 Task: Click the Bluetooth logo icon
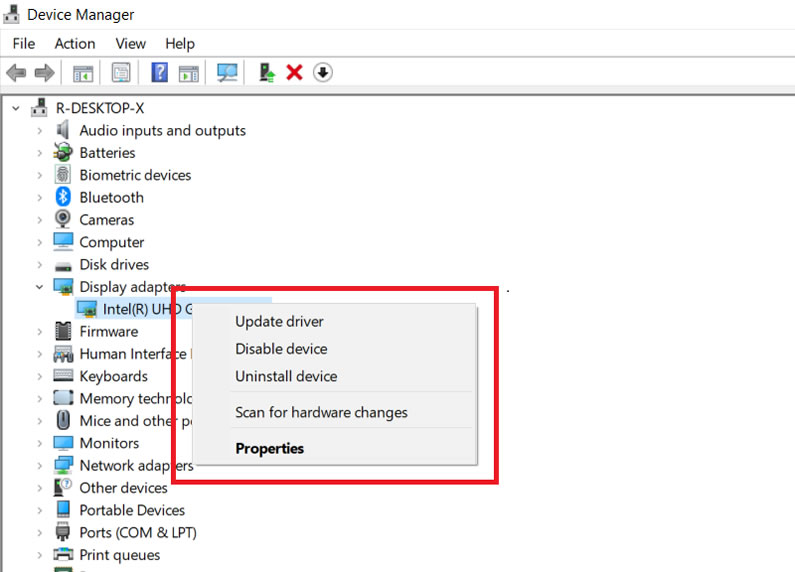click(x=63, y=197)
